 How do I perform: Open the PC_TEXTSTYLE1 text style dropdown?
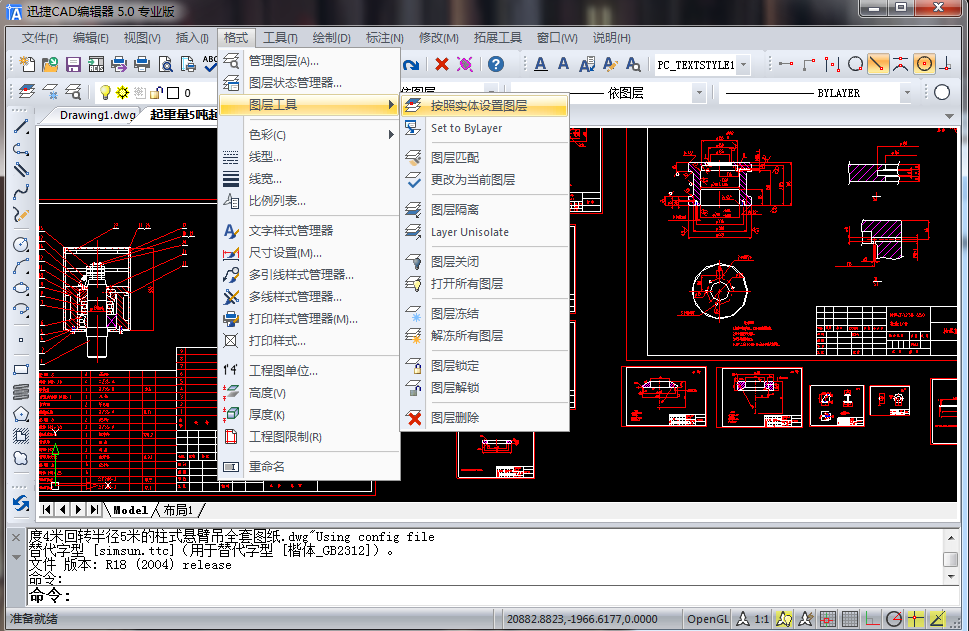click(x=744, y=65)
